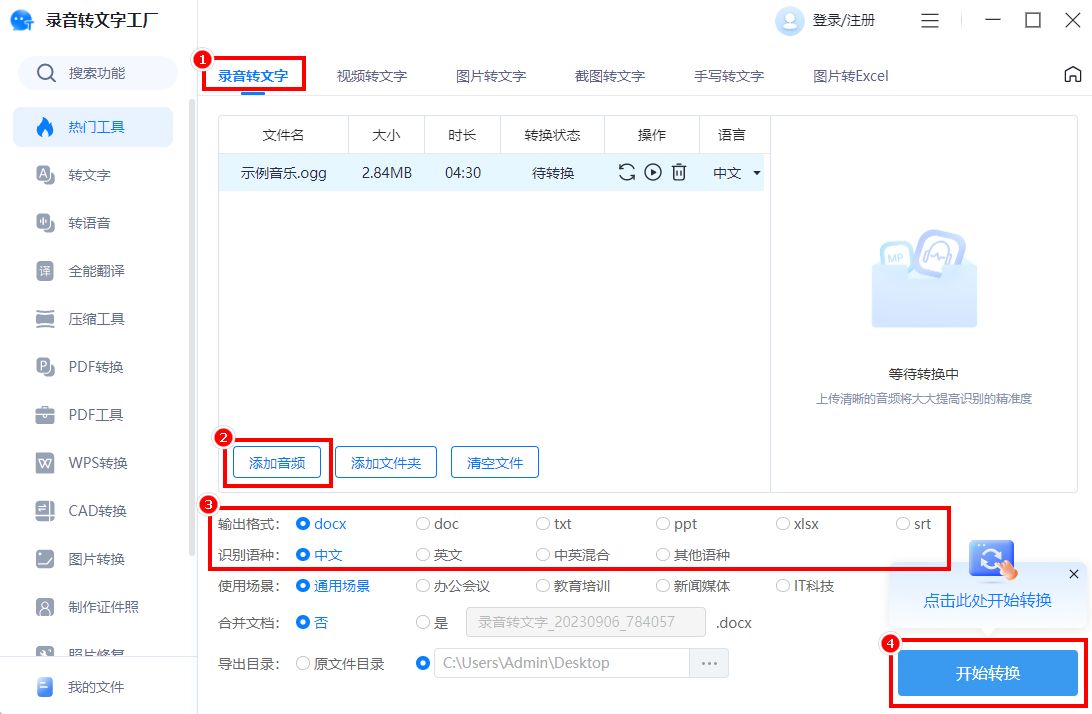Screen dimensions: 1092x714
Task: Play the 示例音乐.ogg audio
Action: 653,172
